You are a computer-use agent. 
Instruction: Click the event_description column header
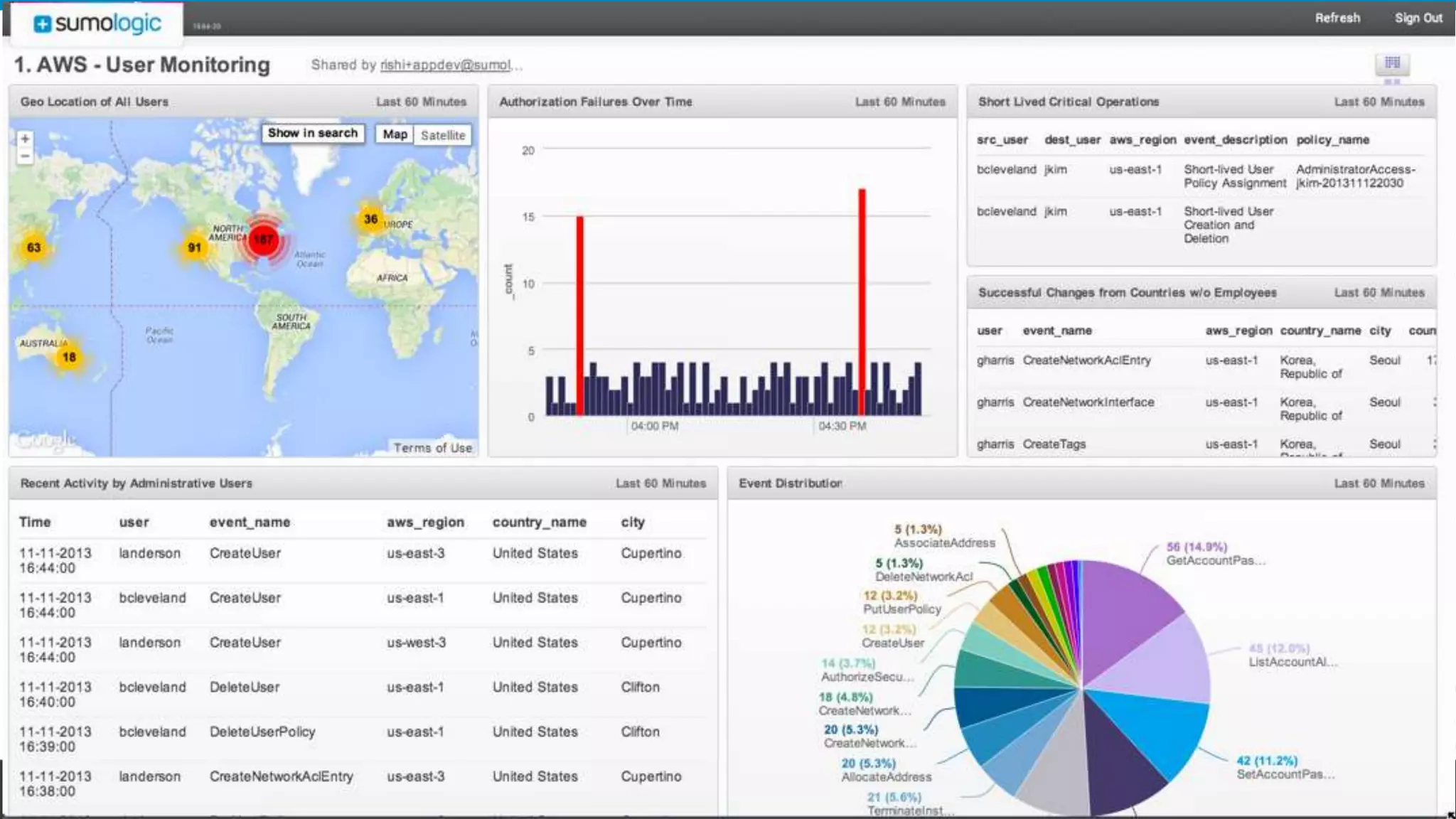click(x=1235, y=140)
